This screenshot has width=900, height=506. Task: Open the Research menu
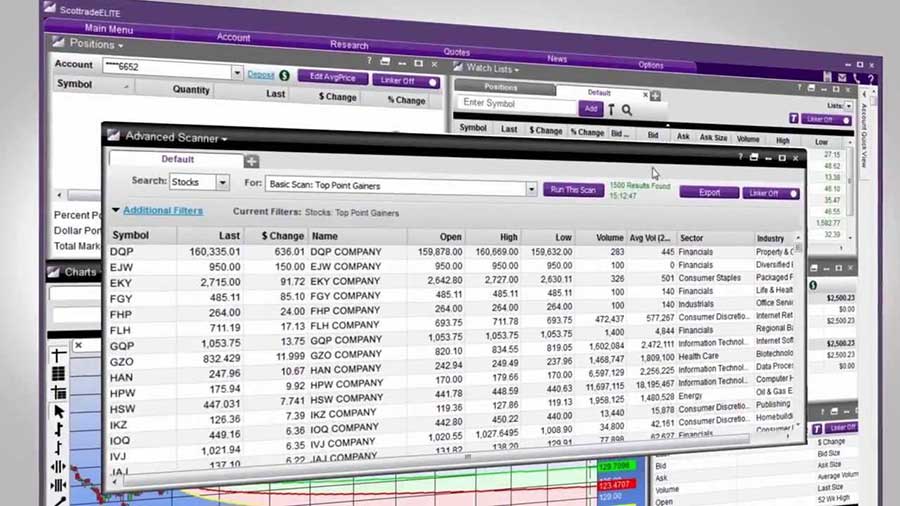pyautogui.click(x=349, y=45)
